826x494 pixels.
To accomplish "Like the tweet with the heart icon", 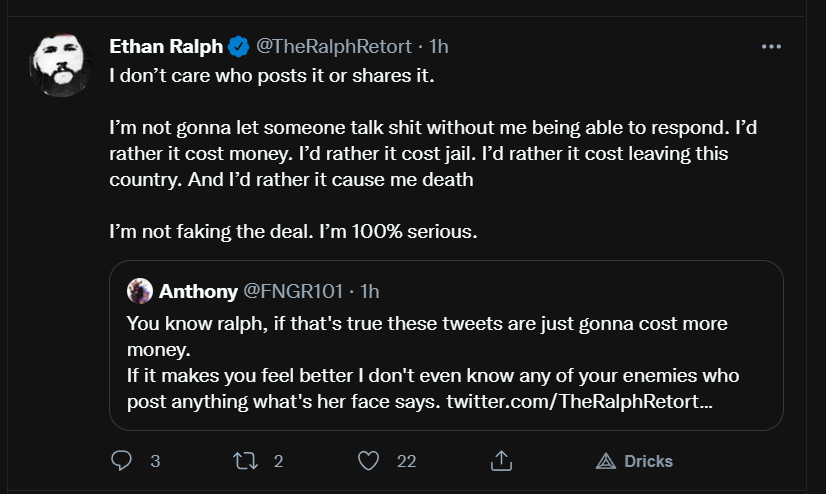I will tap(368, 461).
